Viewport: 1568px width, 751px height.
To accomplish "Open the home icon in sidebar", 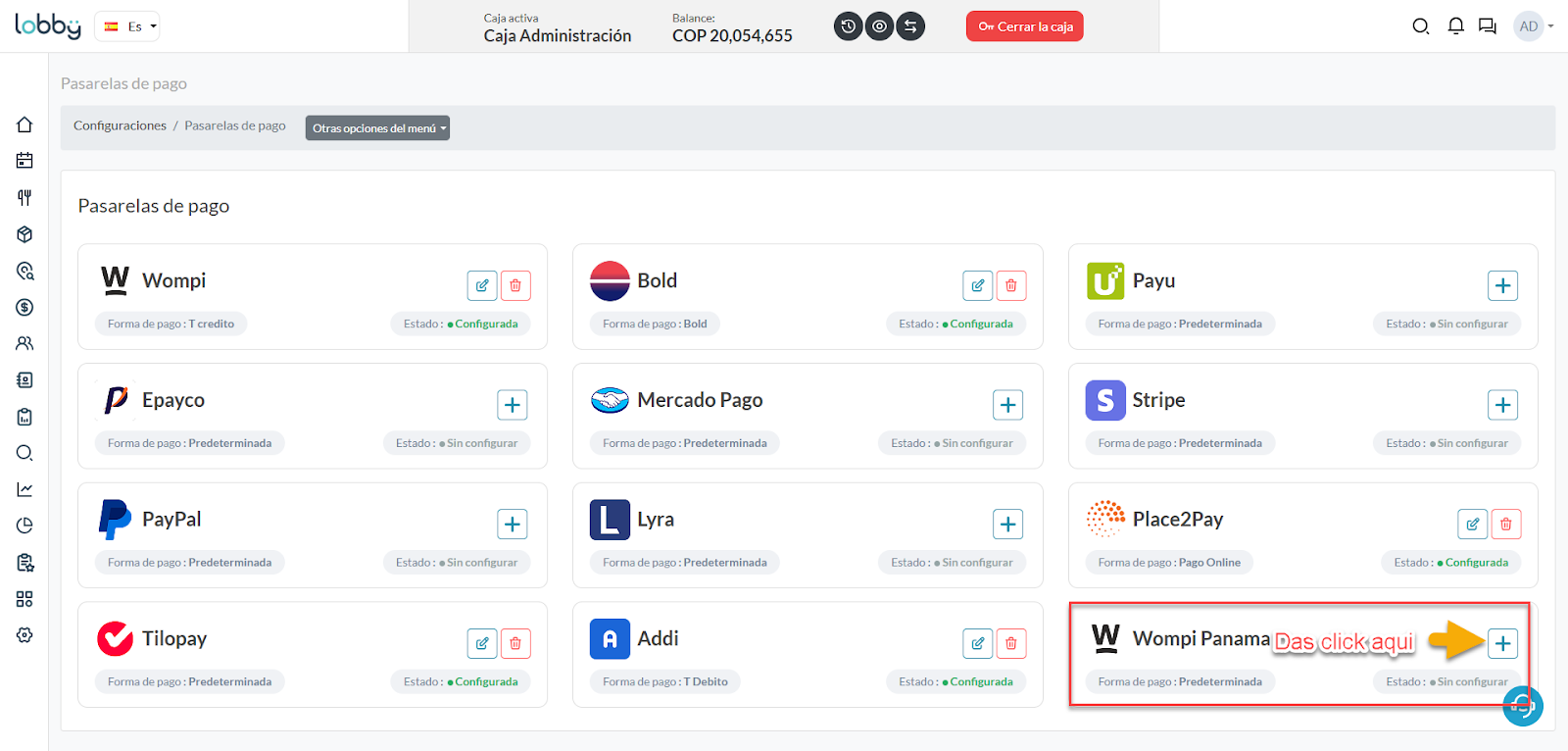I will point(24,125).
